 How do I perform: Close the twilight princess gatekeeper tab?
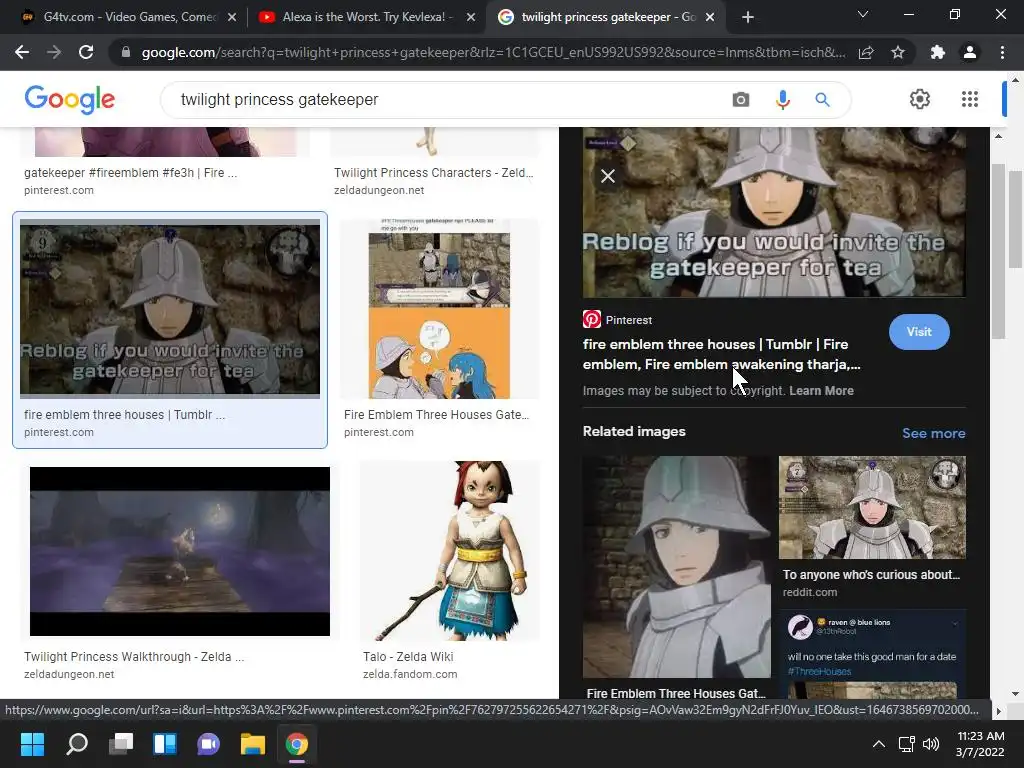coord(711,18)
